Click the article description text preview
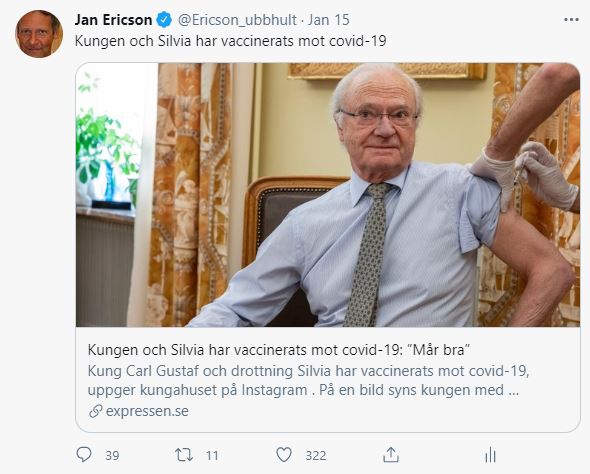Screen dimensions: 590x474 point(309,380)
